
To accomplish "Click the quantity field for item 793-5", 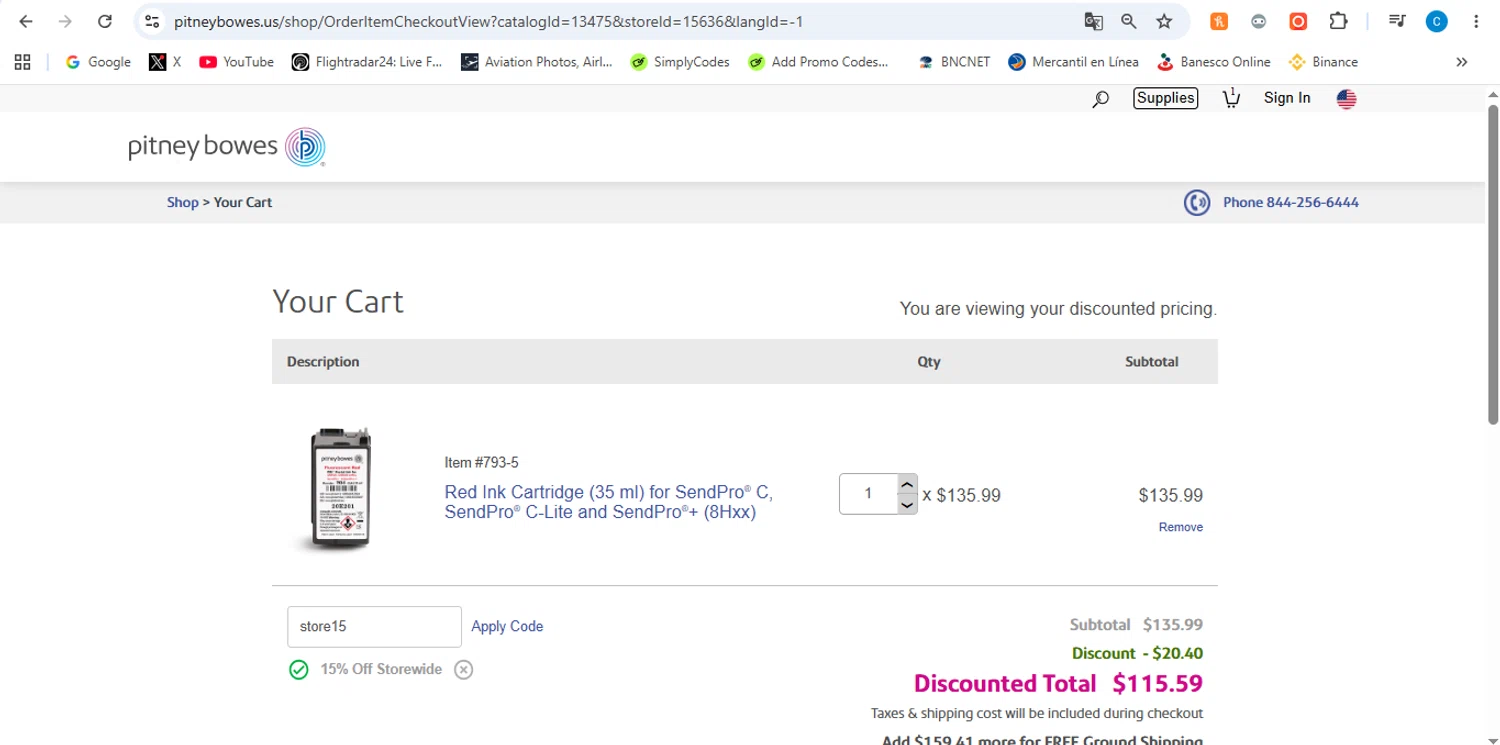I will (868, 494).
